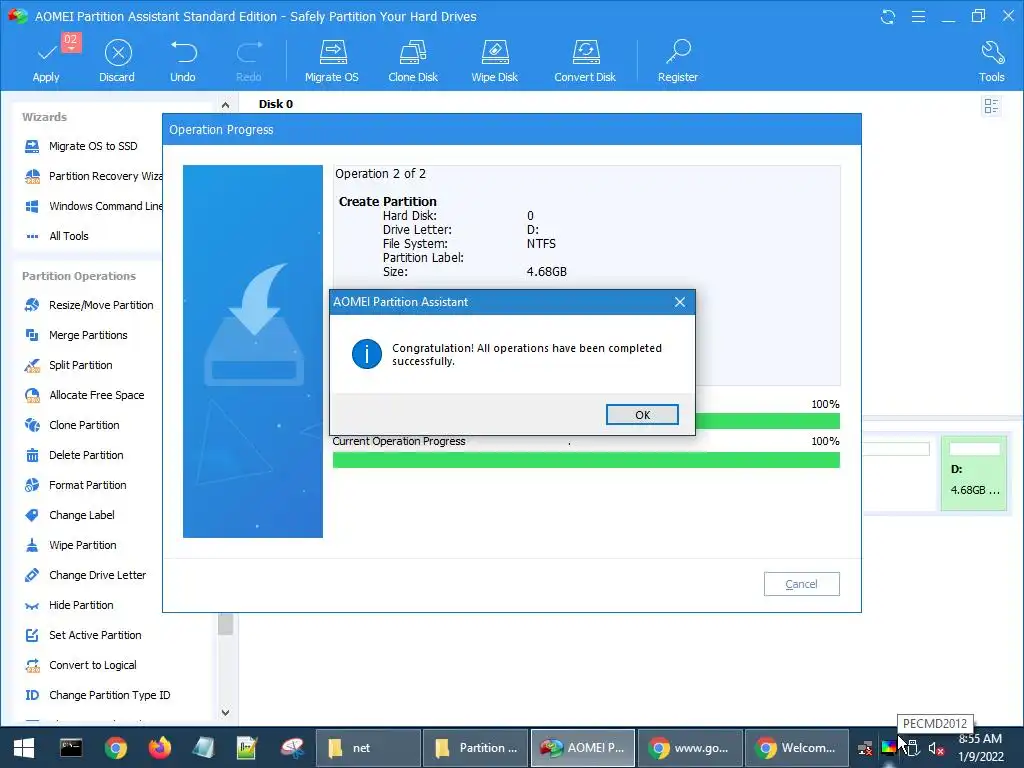Click the Discard toolbar icon
The height and width of the screenshot is (768, 1024).
(118, 53)
